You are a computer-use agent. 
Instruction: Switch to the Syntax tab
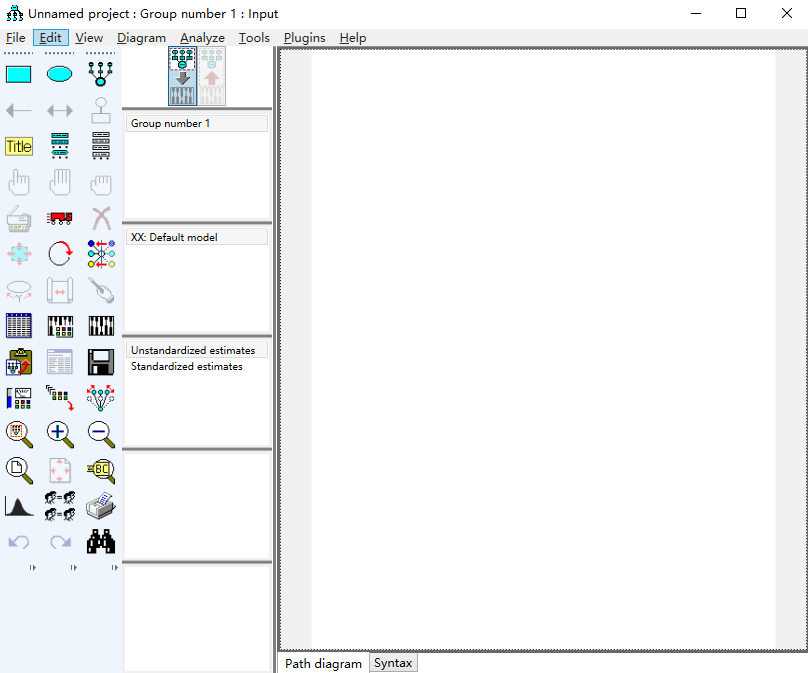[x=393, y=663]
